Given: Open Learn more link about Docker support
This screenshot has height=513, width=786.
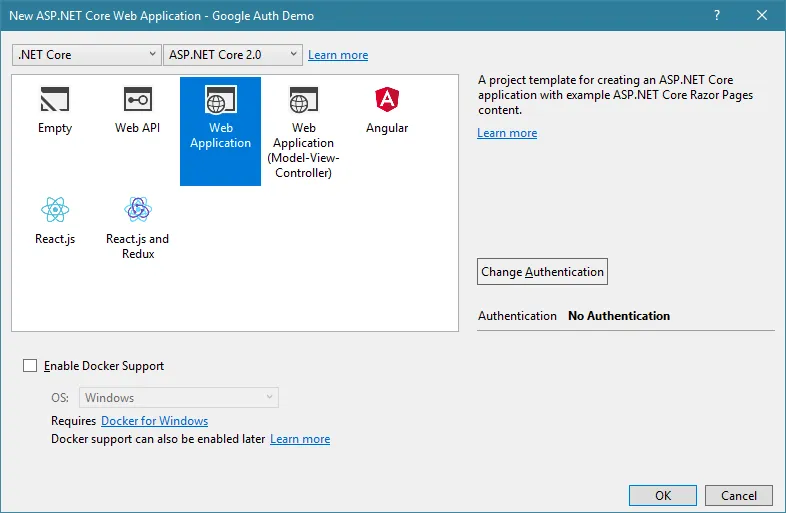Looking at the screenshot, I should click(300, 439).
